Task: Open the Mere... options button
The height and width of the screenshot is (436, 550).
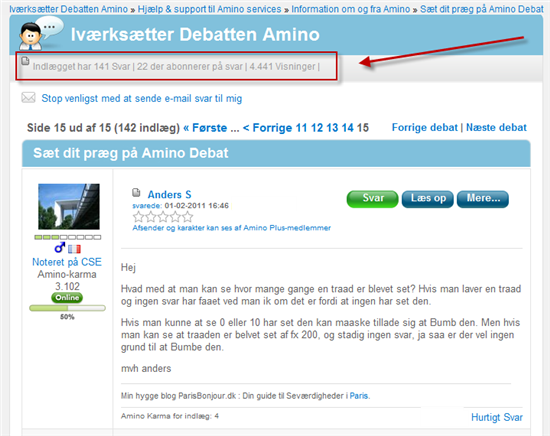Action: tap(483, 199)
